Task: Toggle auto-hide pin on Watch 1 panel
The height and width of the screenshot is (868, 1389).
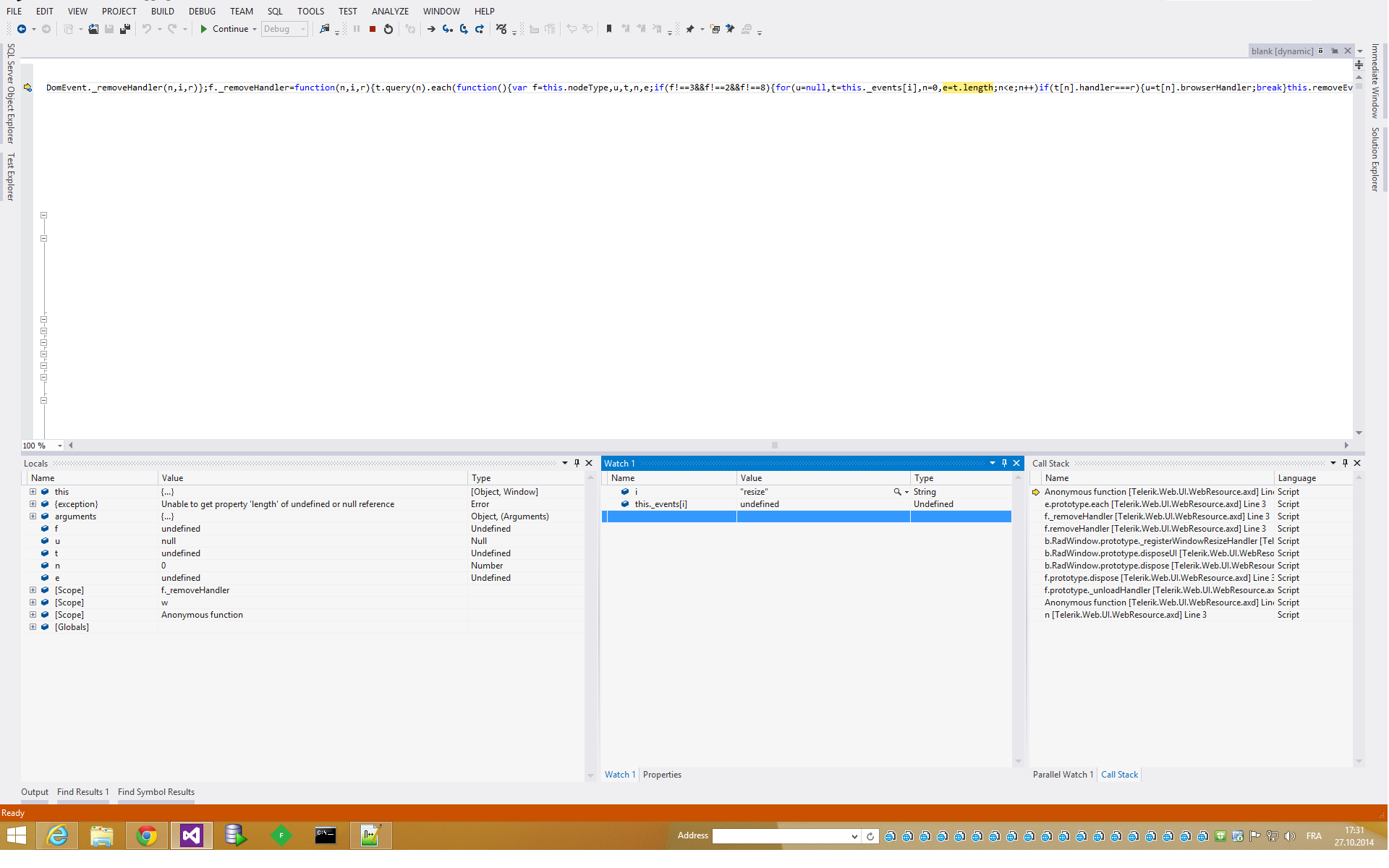Action: [x=1004, y=463]
